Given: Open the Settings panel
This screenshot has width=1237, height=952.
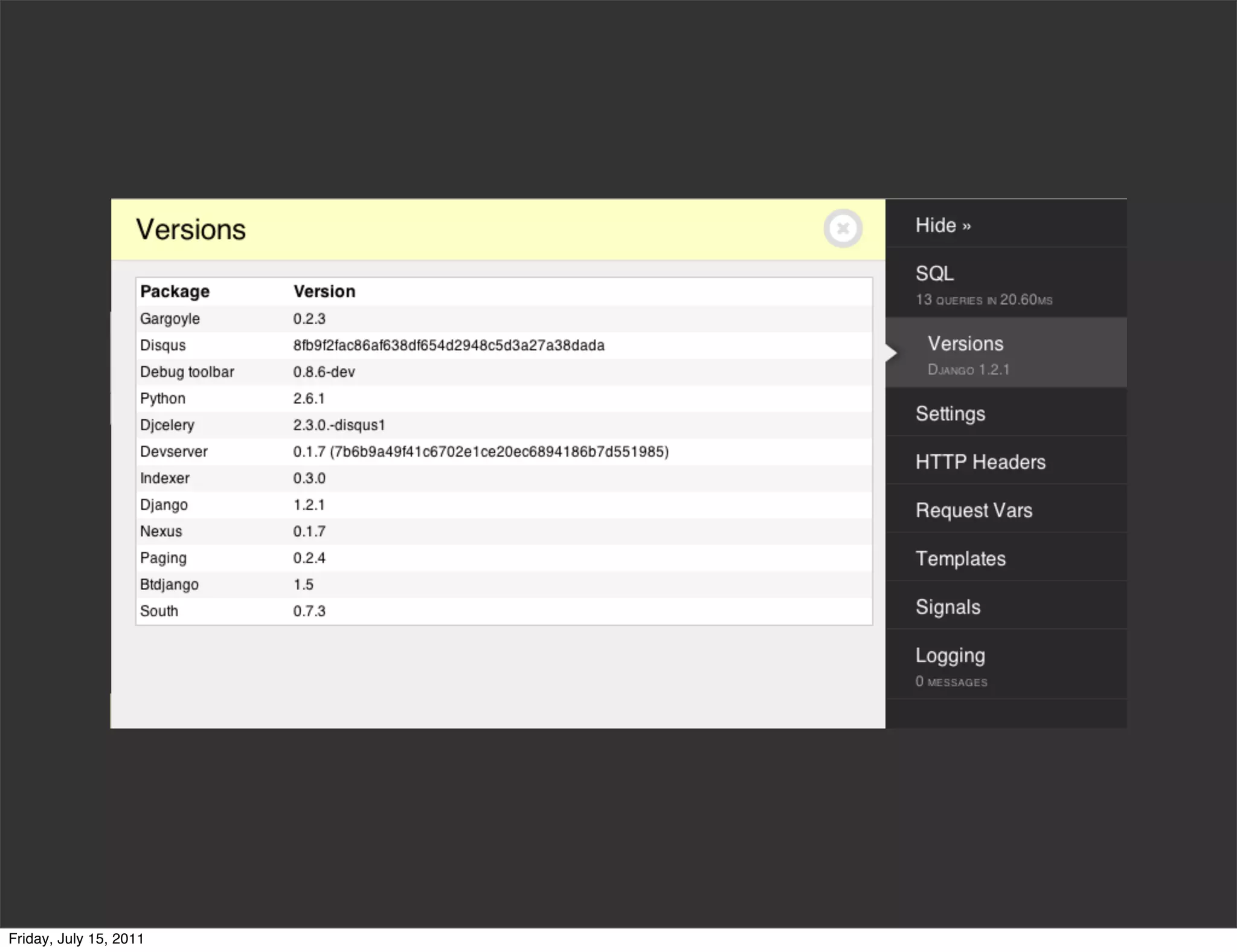Looking at the screenshot, I should (x=950, y=414).
